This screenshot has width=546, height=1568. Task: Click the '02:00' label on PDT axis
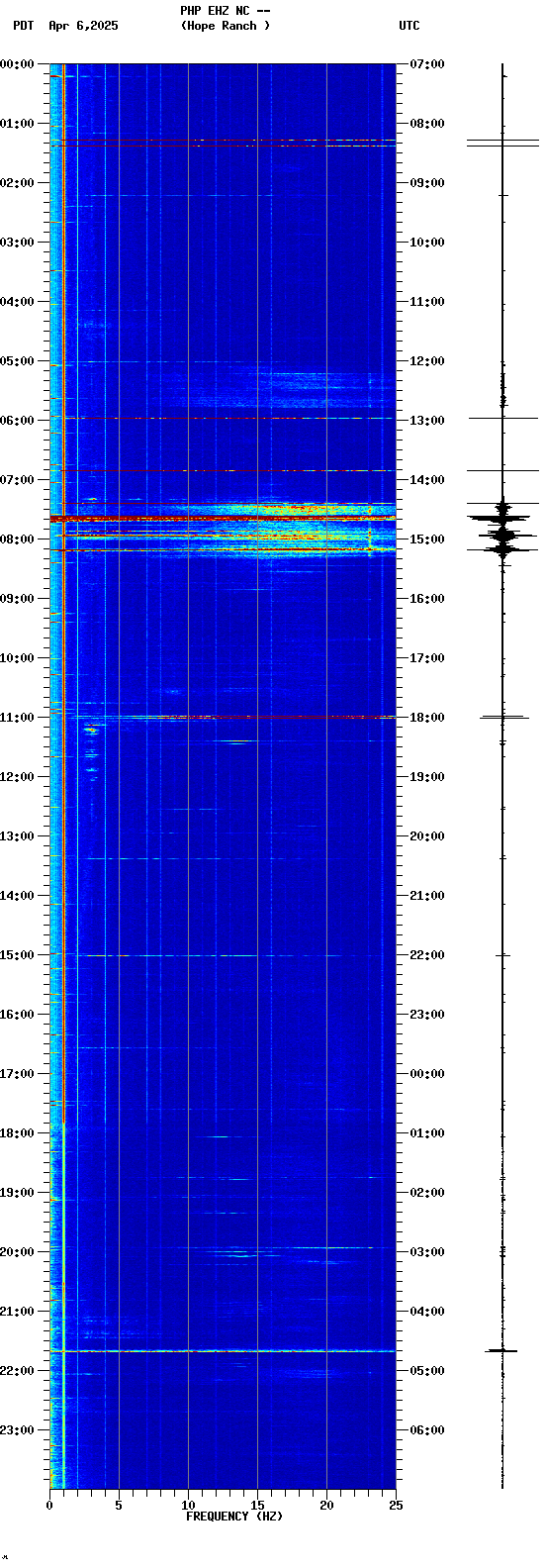(x=17, y=183)
